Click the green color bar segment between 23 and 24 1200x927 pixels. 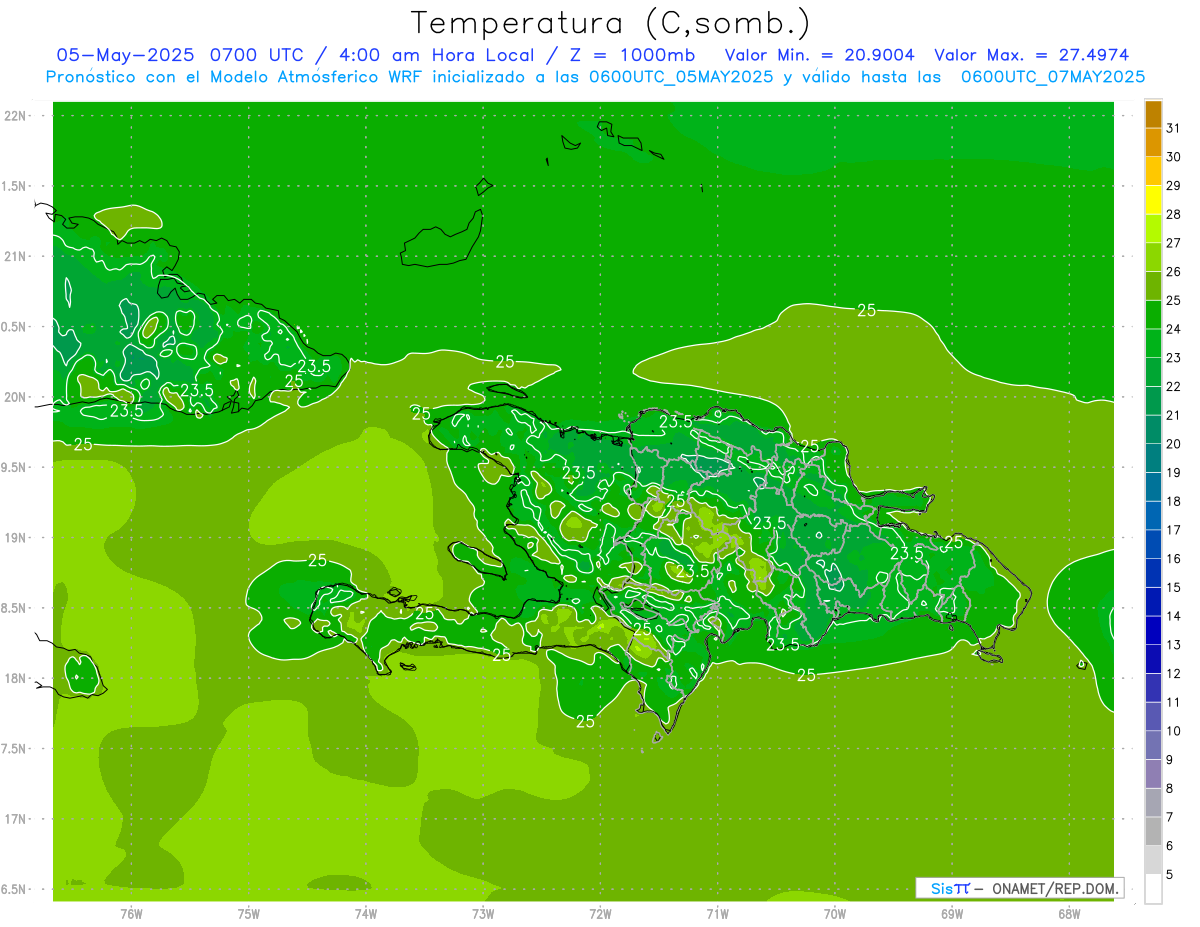(x=1153, y=343)
